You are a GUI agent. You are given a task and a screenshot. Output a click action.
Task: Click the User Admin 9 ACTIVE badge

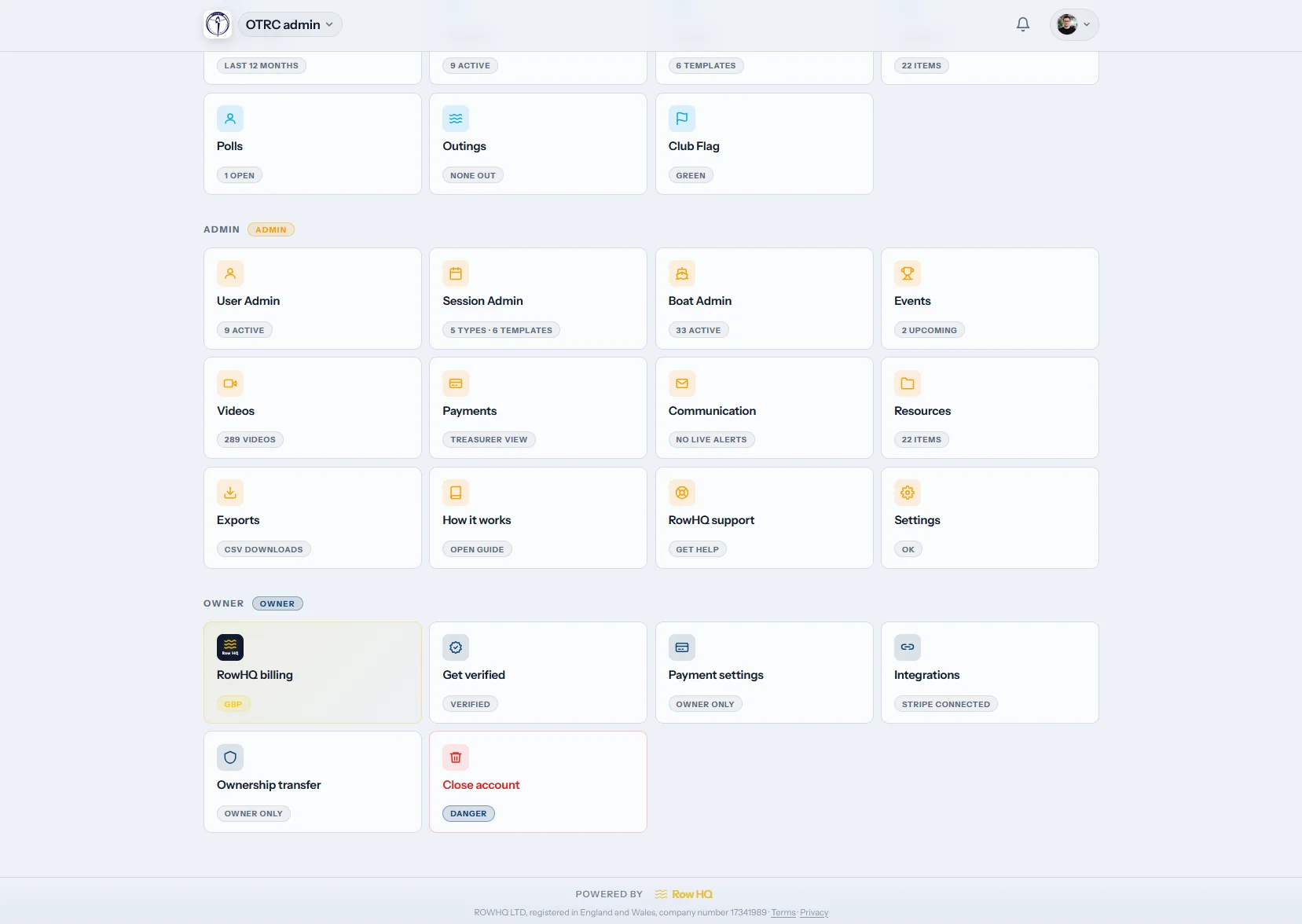[x=244, y=330]
